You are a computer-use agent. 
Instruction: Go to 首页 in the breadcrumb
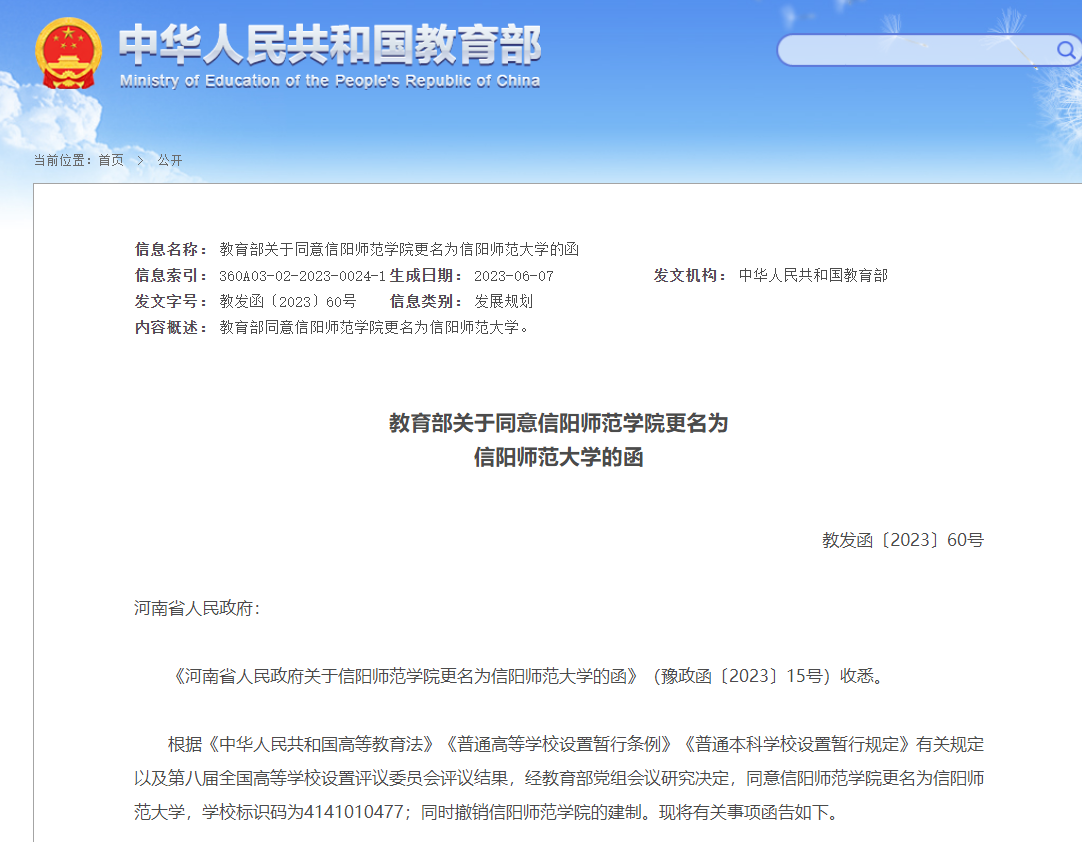pyautogui.click(x=111, y=160)
